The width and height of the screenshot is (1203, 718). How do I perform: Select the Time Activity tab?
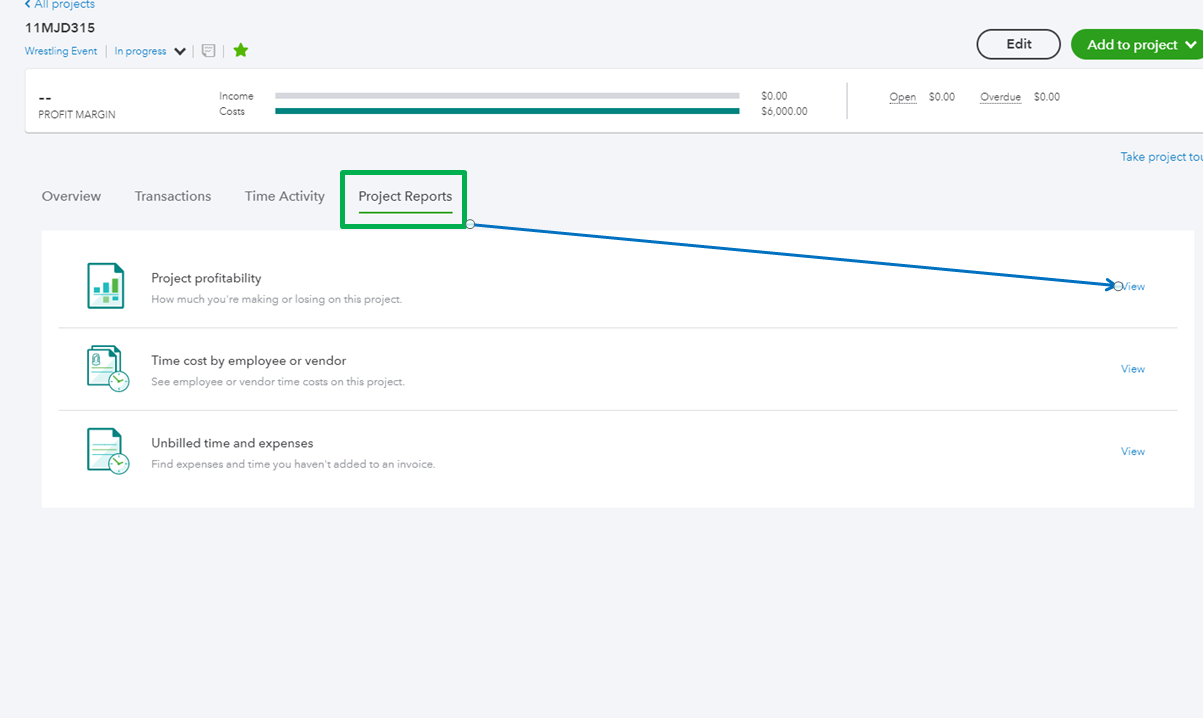pyautogui.click(x=285, y=196)
